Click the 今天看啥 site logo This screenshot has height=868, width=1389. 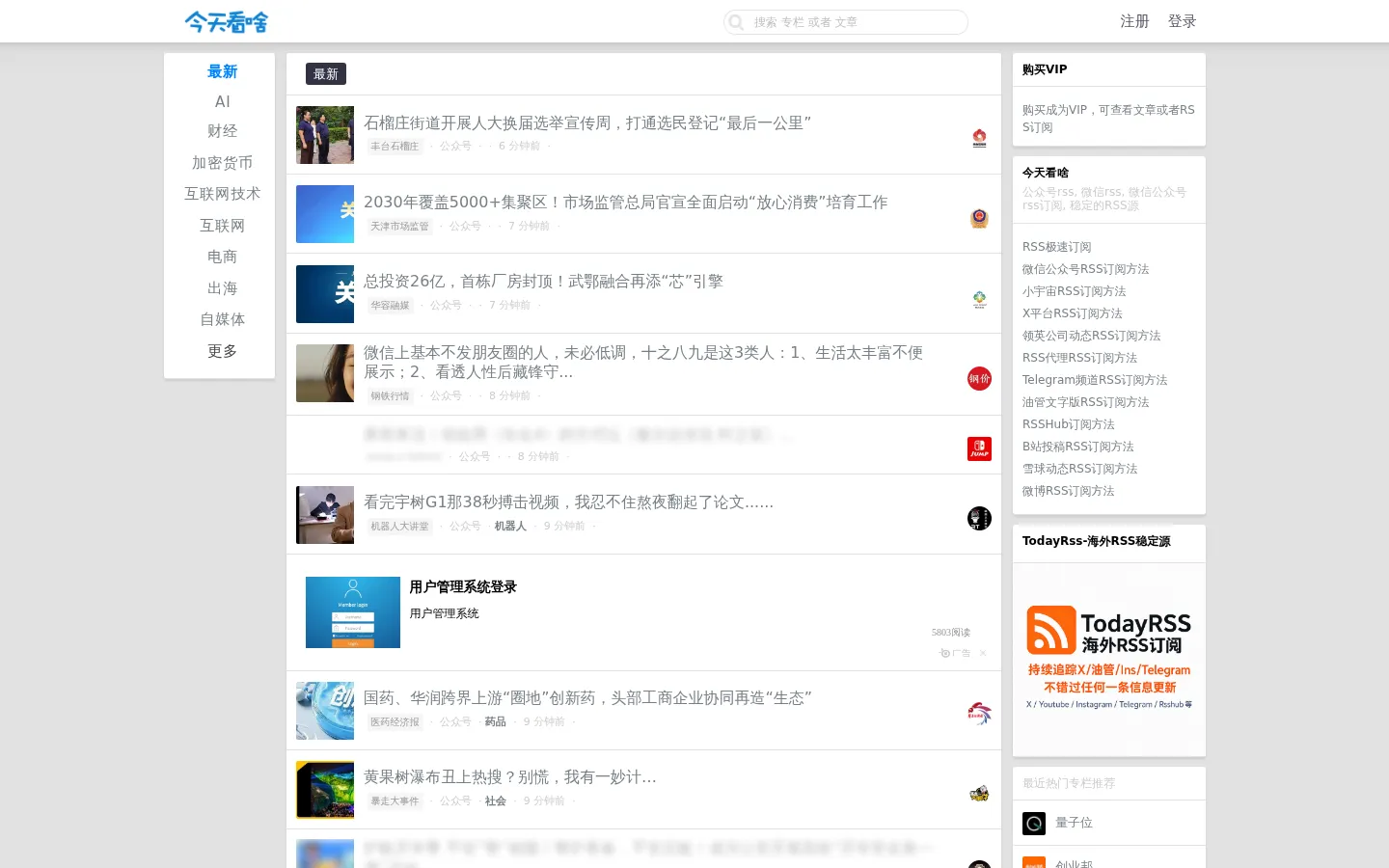pyautogui.click(x=227, y=21)
